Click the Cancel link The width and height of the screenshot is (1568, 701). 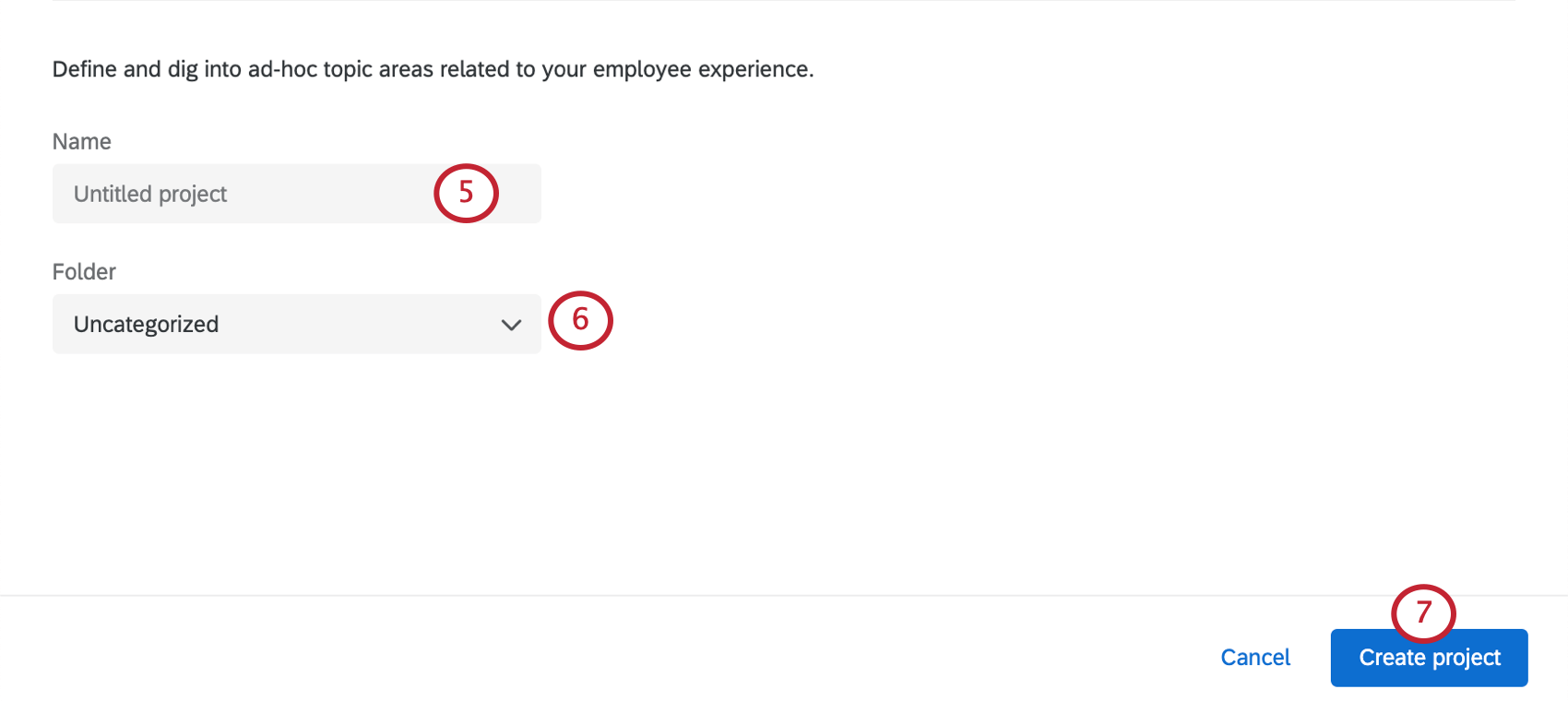(x=1255, y=658)
